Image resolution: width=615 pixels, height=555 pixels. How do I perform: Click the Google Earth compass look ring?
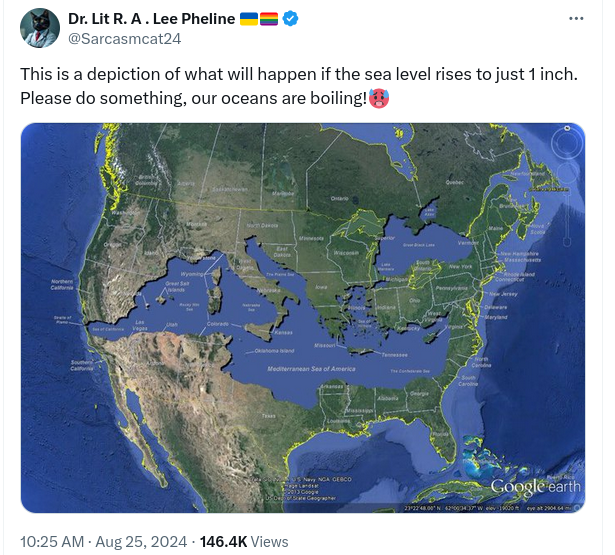coord(567,142)
